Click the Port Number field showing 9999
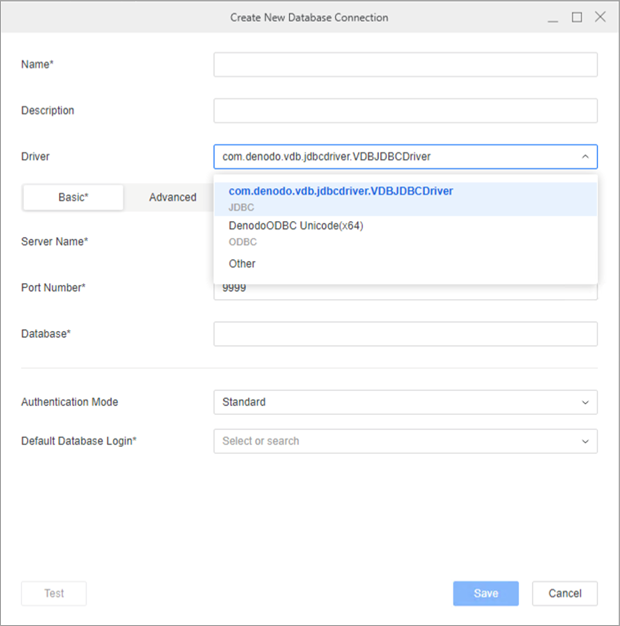 click(x=405, y=290)
